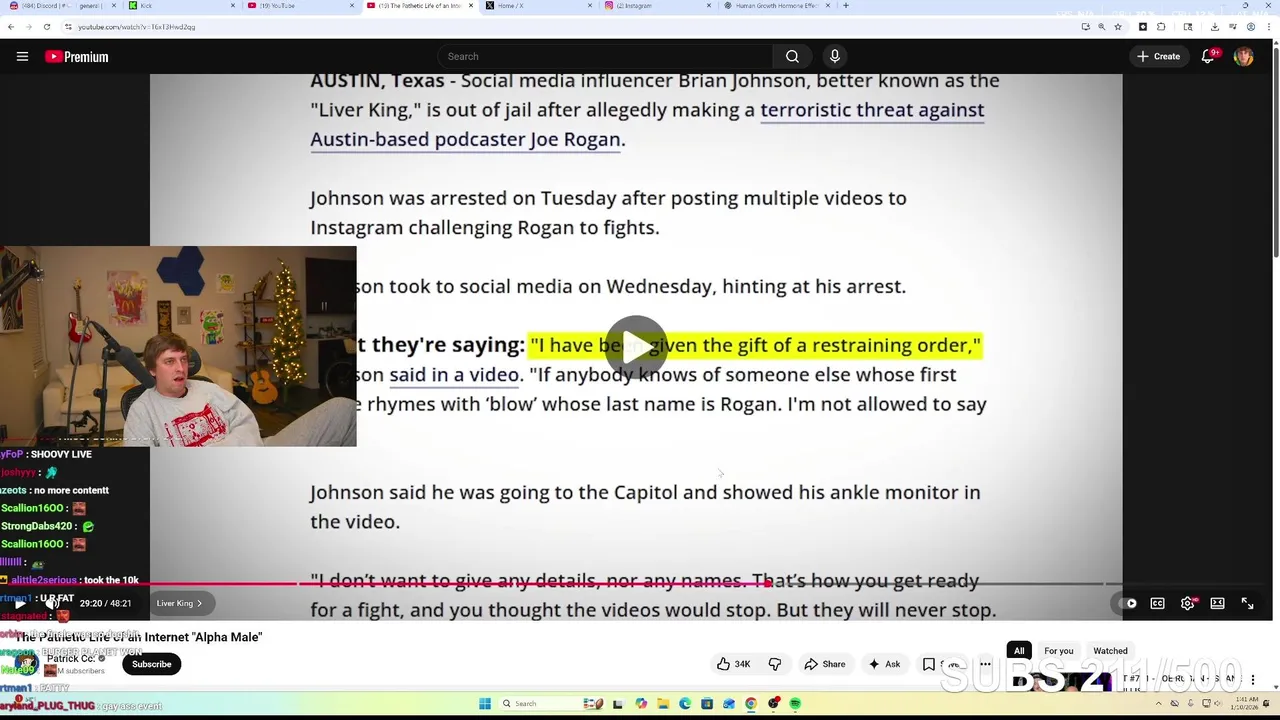Open Google Chrome from taskbar
This screenshot has height=720, width=1280.
(751, 704)
